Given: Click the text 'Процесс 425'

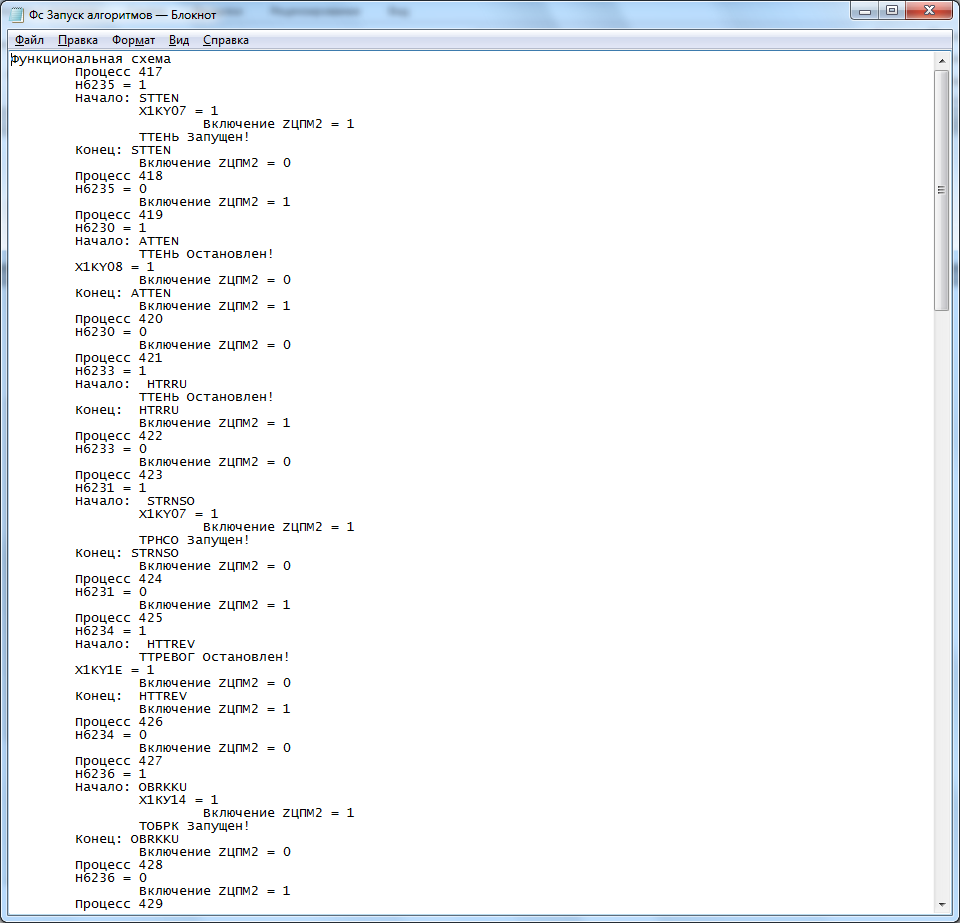Looking at the screenshot, I should tap(119, 618).
